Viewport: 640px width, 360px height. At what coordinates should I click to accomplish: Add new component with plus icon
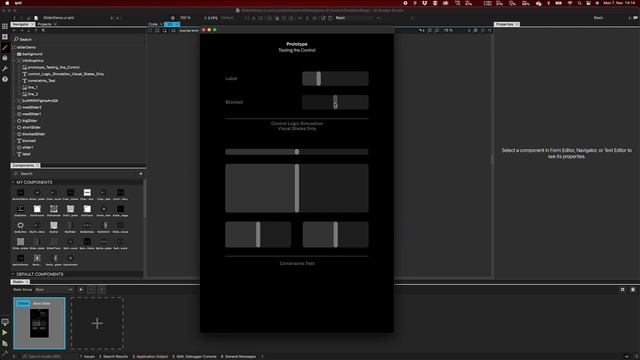click(141, 173)
